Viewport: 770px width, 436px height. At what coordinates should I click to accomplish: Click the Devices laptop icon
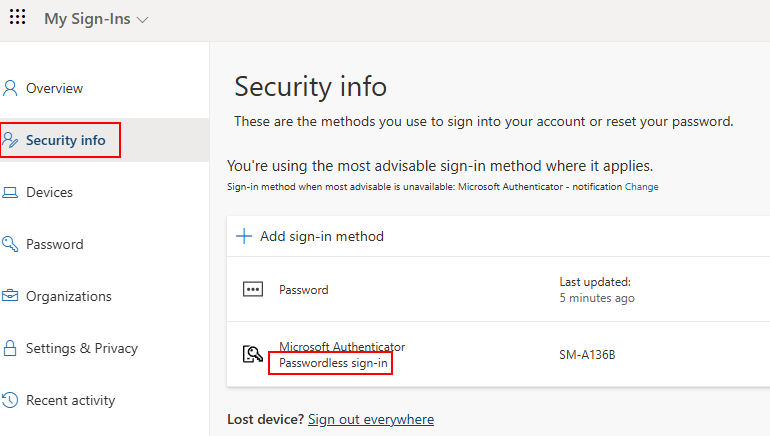(10, 192)
